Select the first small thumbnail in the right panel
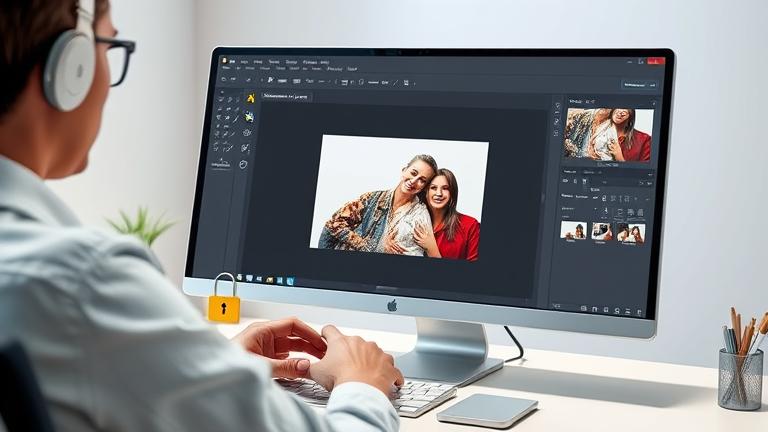Image resolution: width=768 pixels, height=432 pixels. click(574, 230)
